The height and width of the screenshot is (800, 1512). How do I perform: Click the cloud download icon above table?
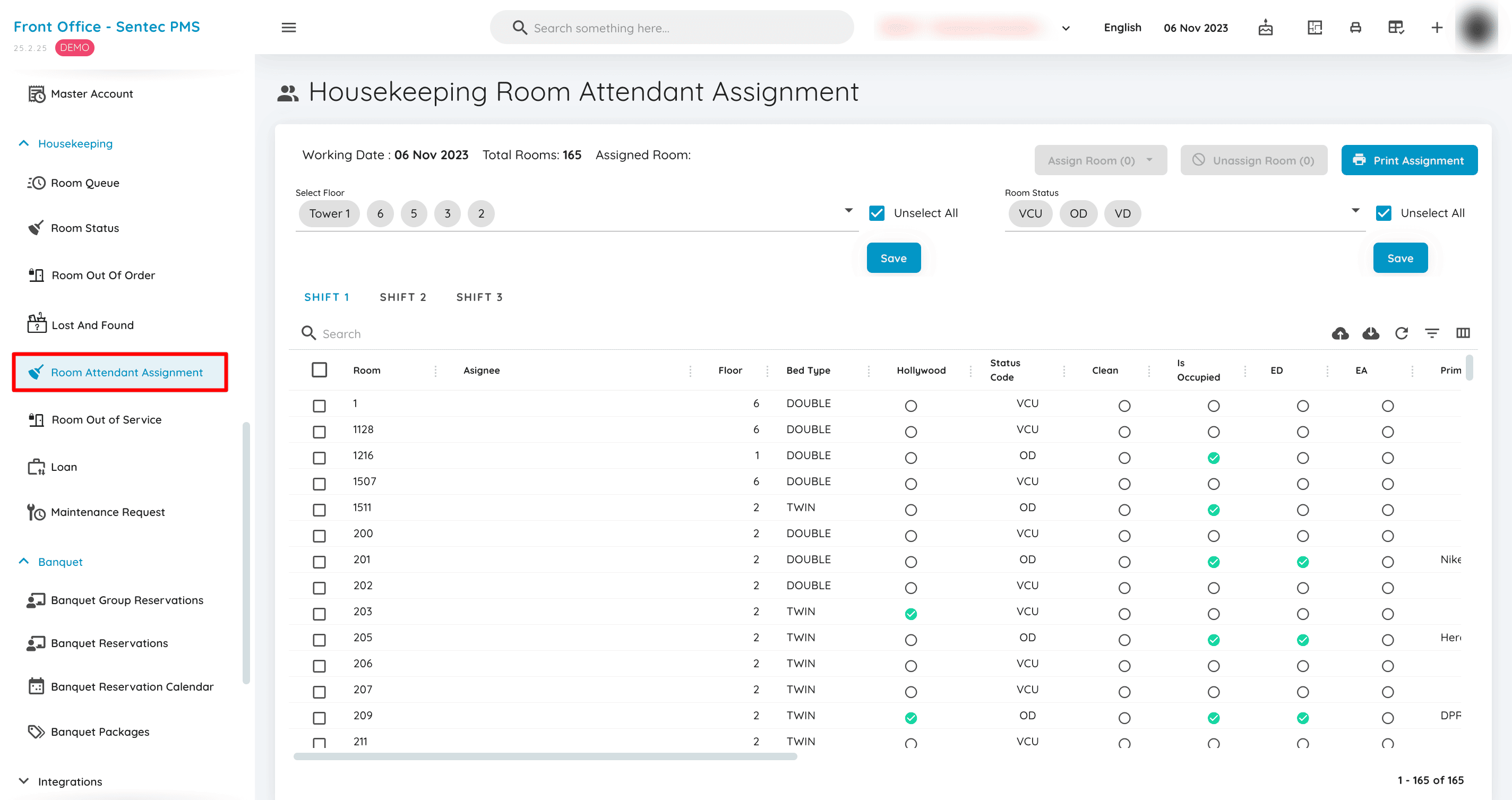point(1371,333)
